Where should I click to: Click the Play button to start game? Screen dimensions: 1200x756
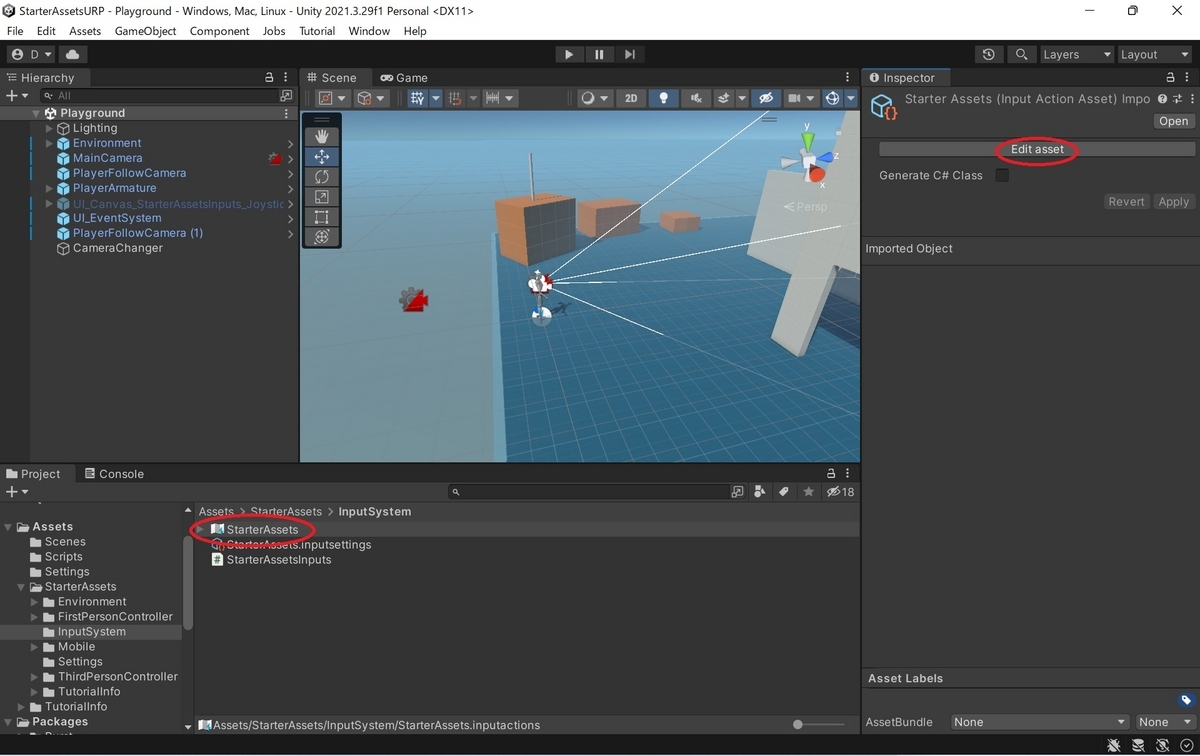pyautogui.click(x=568, y=55)
